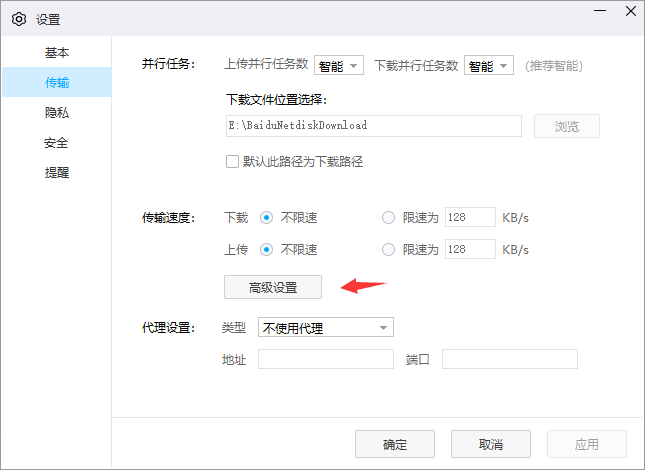Minimize the settings window
This screenshot has width=645, height=470.
pos(597,12)
